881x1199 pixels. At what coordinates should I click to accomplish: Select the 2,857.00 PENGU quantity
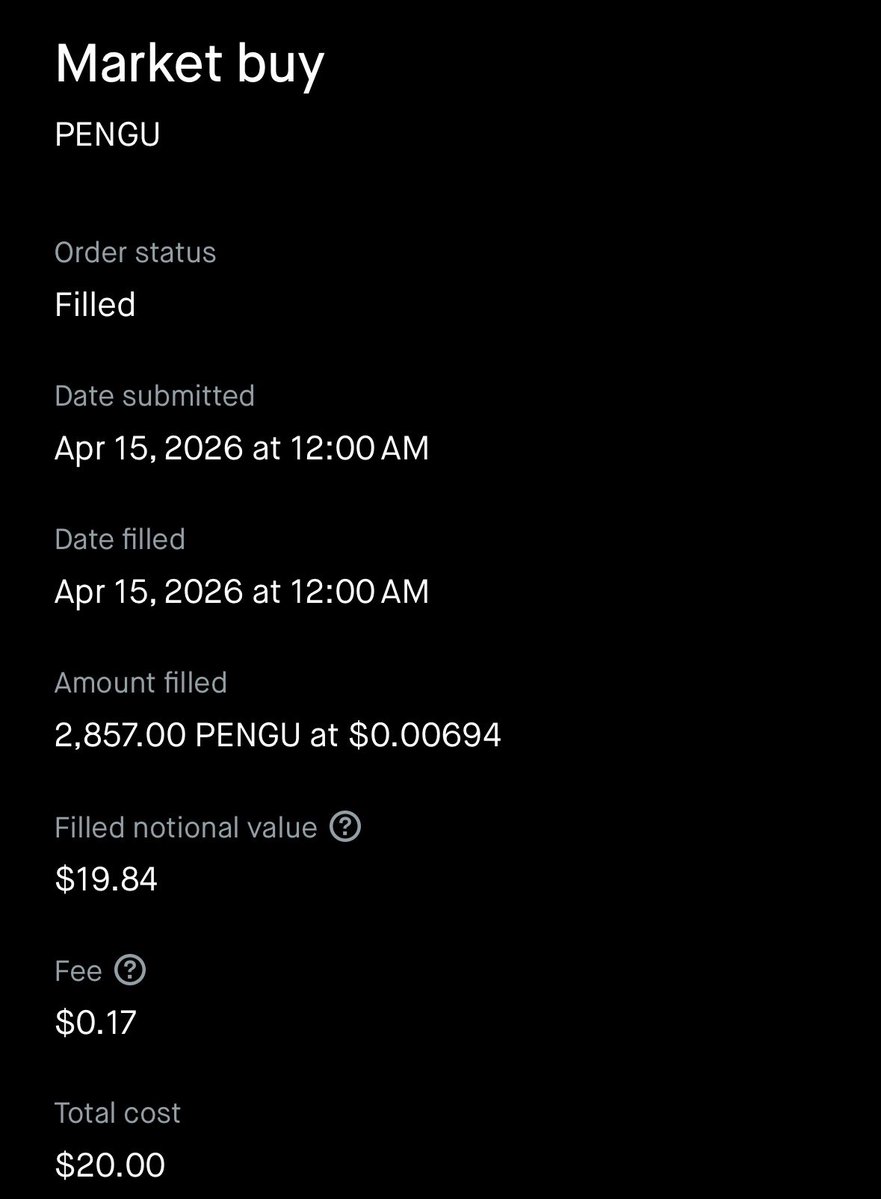point(177,735)
